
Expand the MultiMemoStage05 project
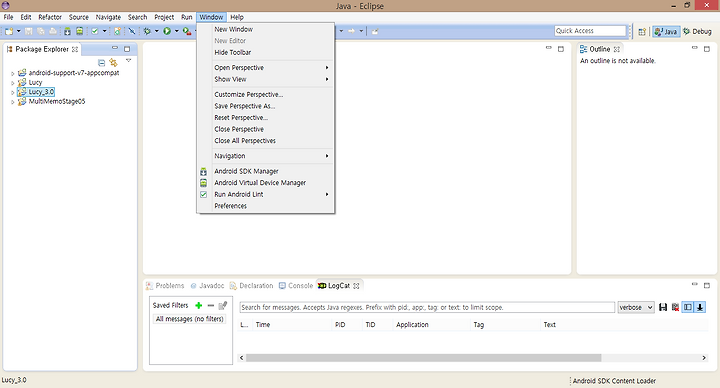click(12, 102)
